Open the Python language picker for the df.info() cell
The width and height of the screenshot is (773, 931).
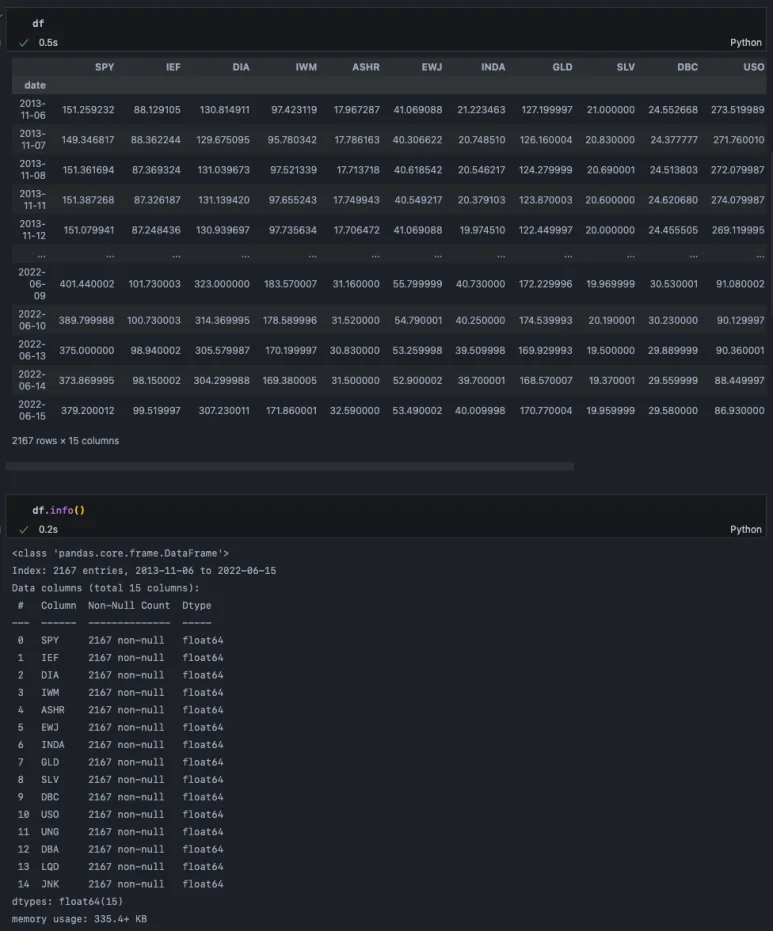[745, 529]
